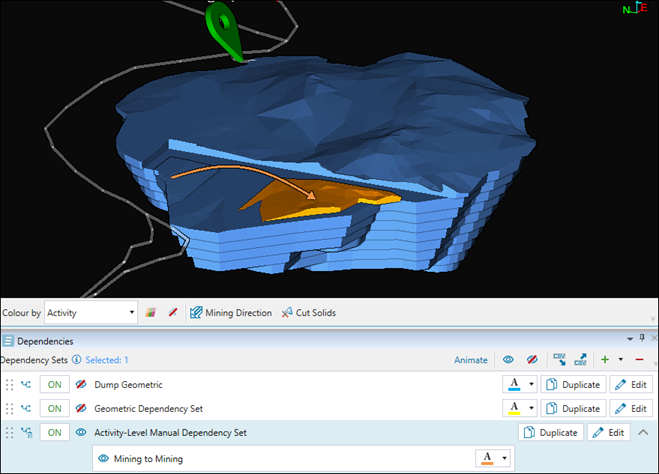This screenshot has height=474, width=659.
Task: Edit the Geometric Dependency Set
Action: (631, 408)
